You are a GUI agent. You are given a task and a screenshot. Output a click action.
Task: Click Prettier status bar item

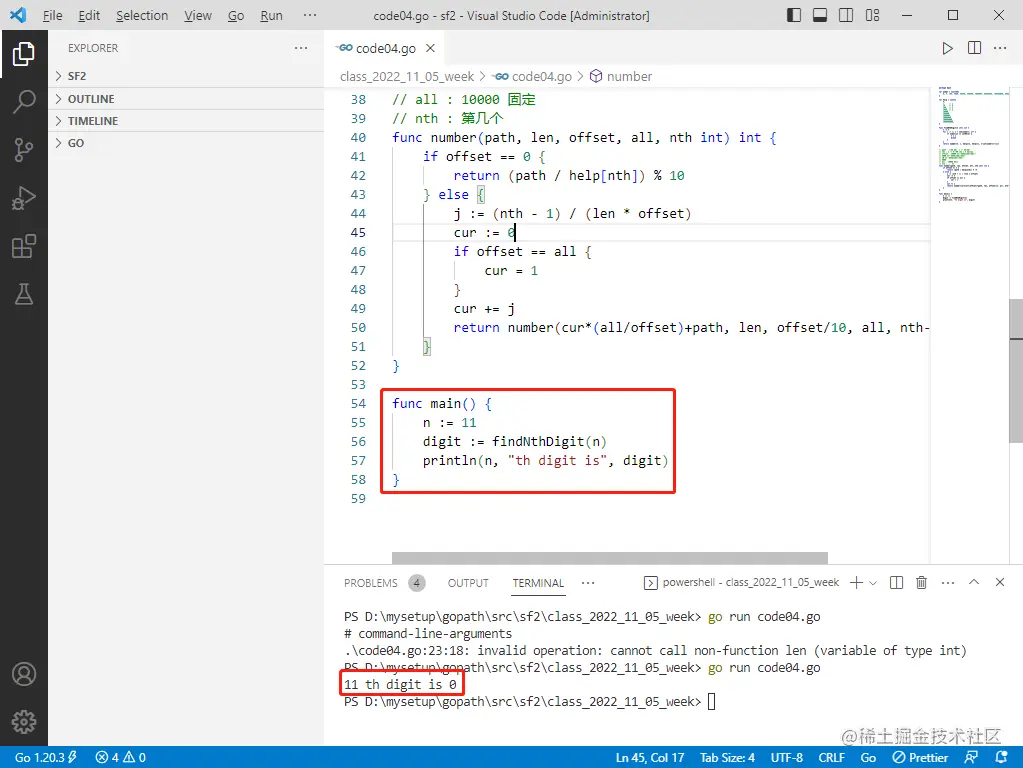[920, 758]
